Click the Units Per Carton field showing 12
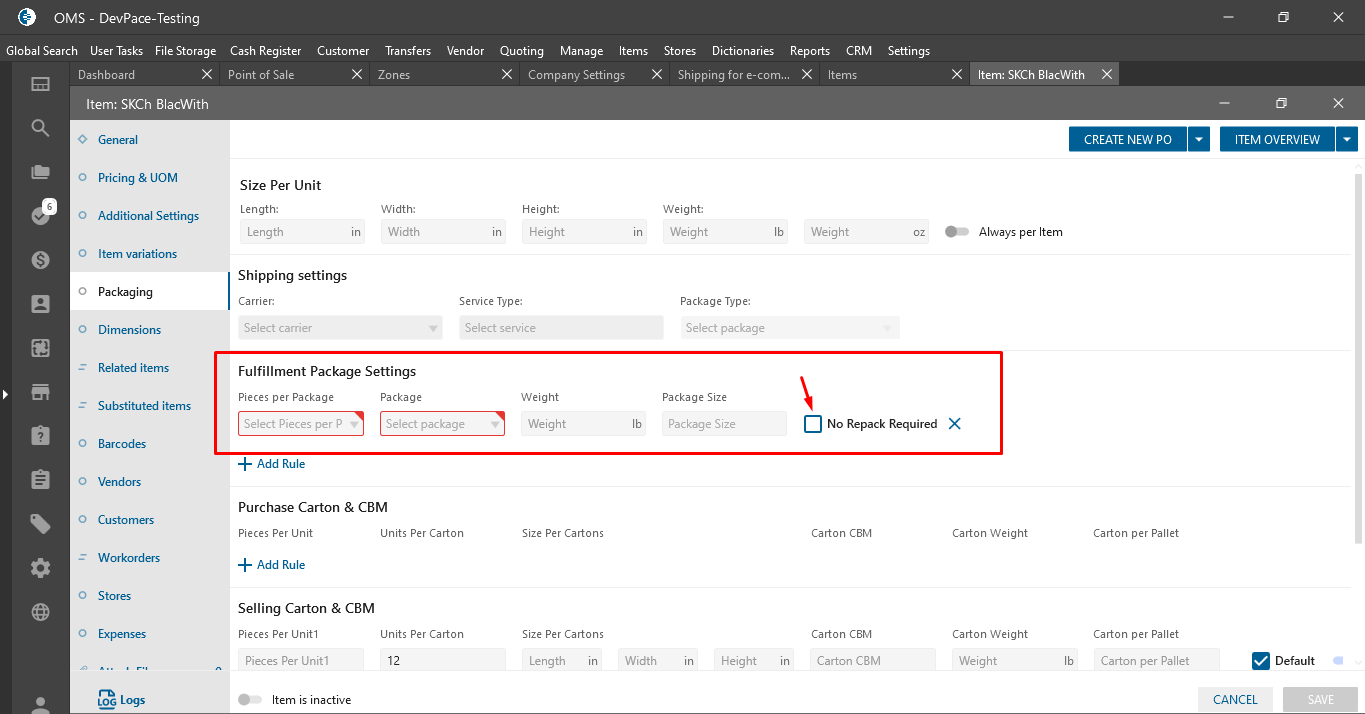The width and height of the screenshot is (1365, 714). (x=442, y=661)
